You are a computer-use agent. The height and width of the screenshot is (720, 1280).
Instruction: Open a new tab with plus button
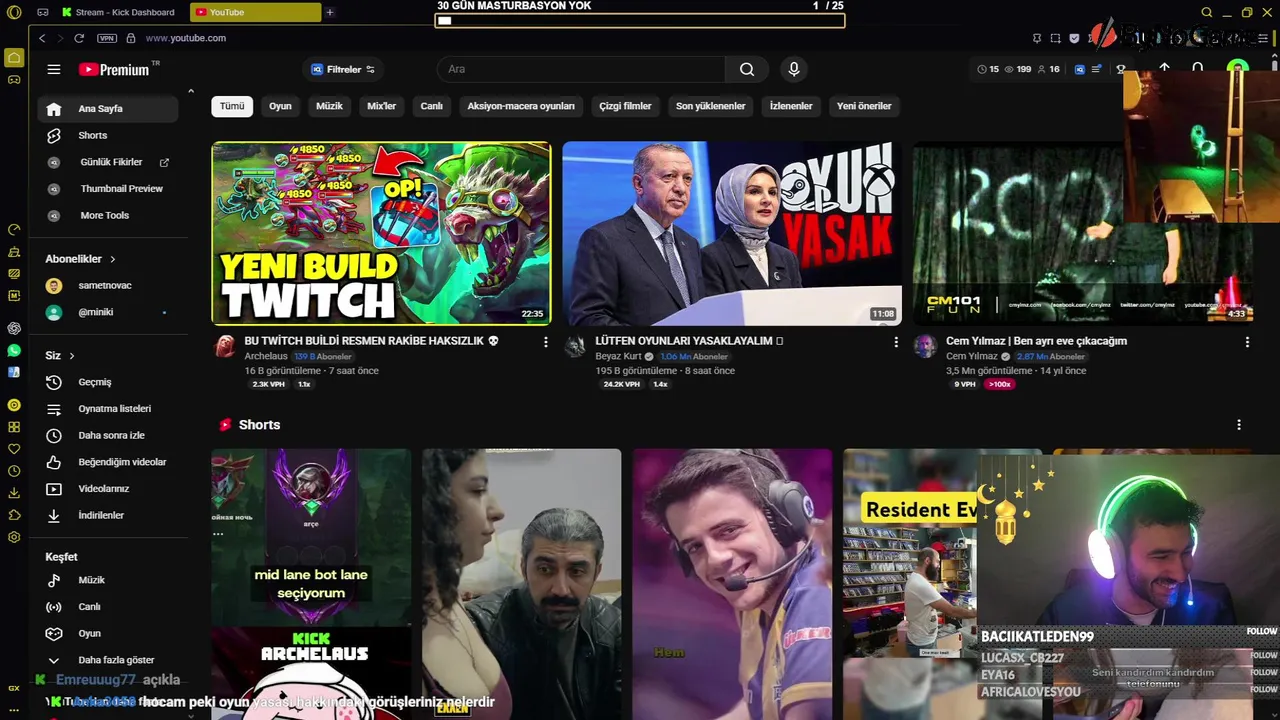tap(330, 12)
